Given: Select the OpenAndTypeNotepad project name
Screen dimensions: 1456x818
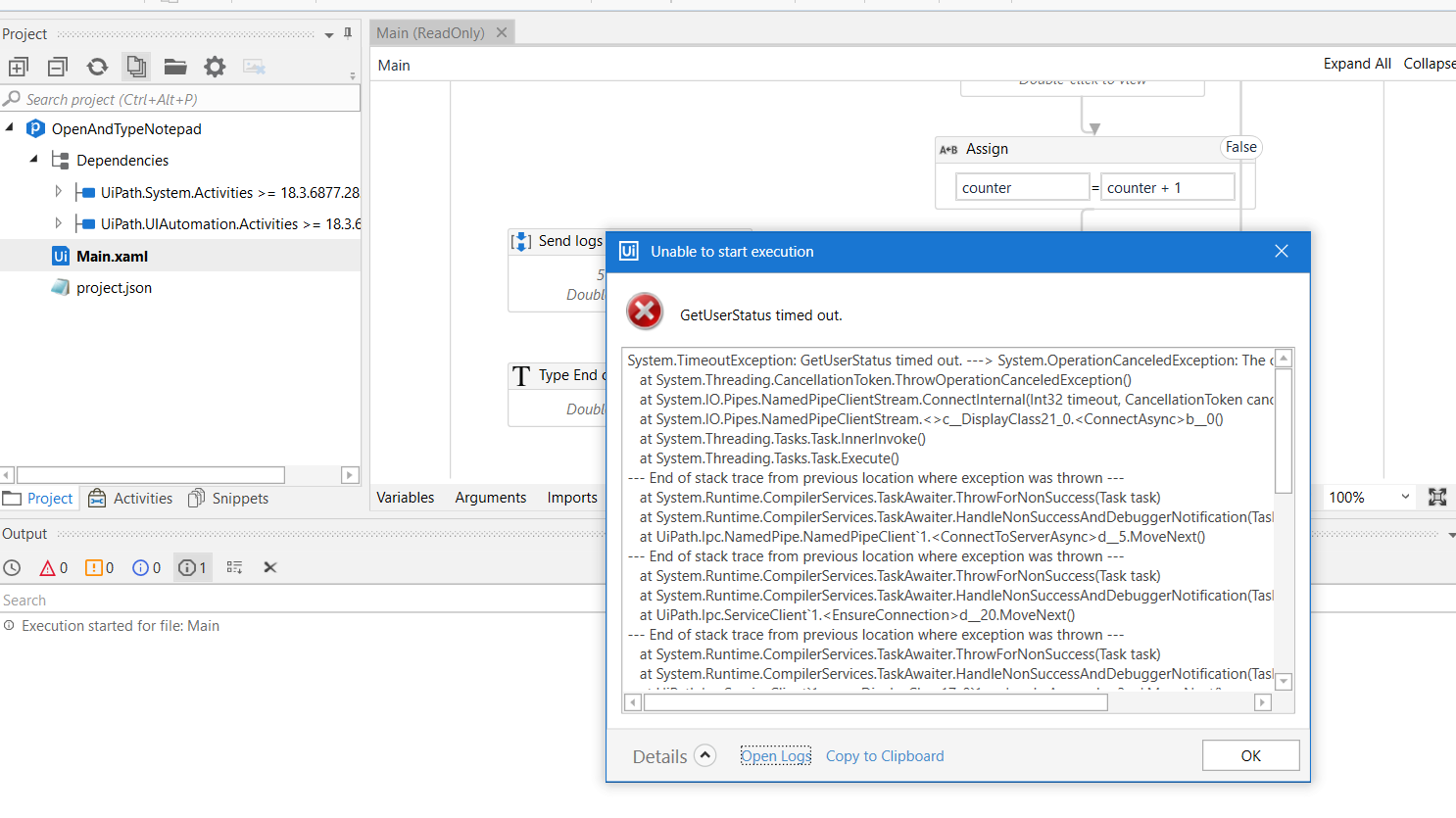Looking at the screenshot, I should (x=126, y=129).
